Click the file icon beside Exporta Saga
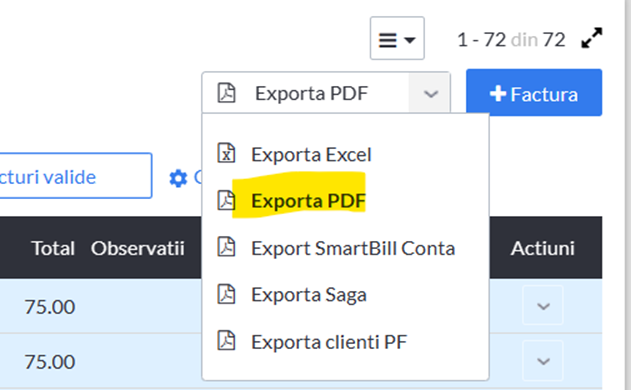 [x=226, y=293]
